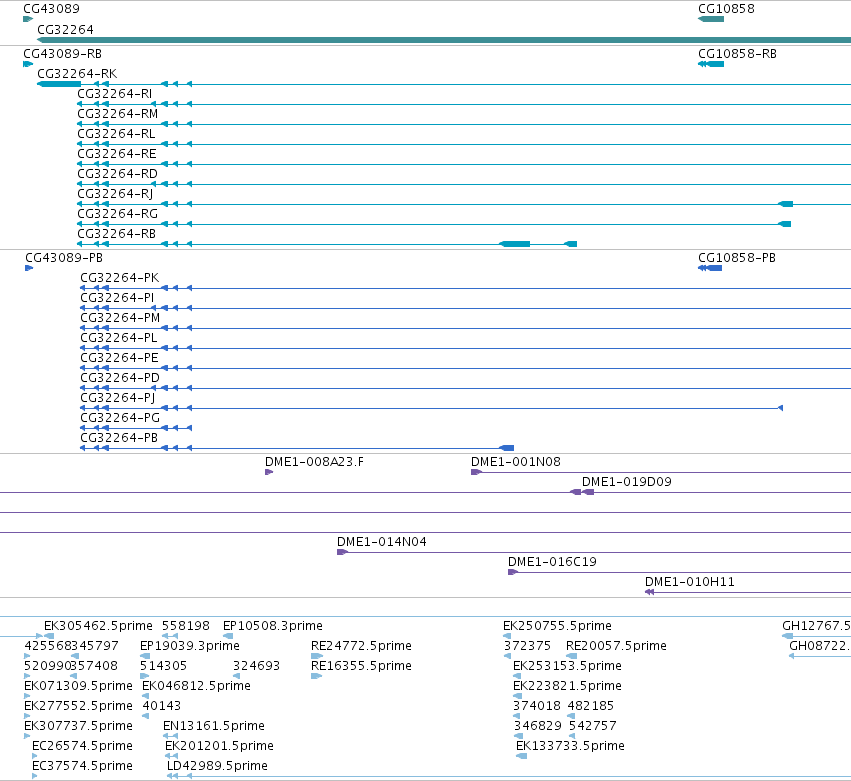The width and height of the screenshot is (851, 781).
Task: Select the CG32264-PJ protein label
Action: [117, 398]
